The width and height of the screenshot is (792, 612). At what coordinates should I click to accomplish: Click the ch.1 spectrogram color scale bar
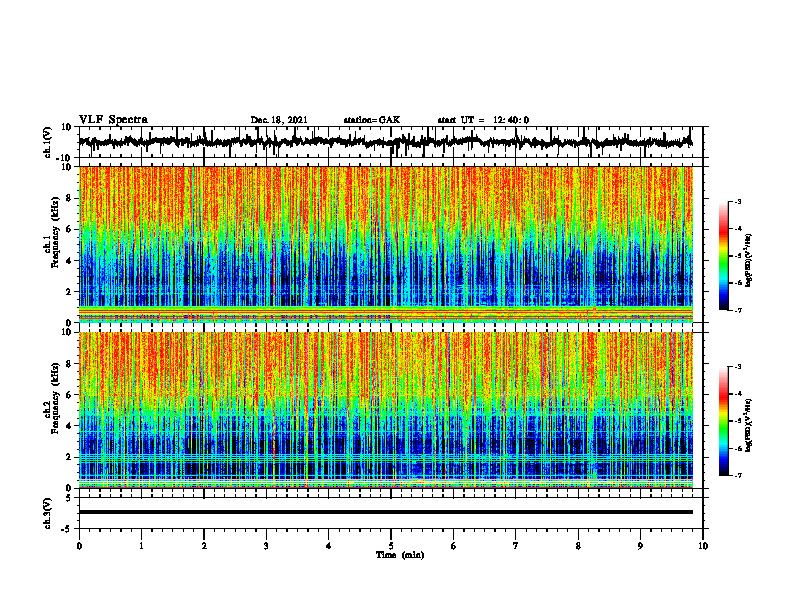click(723, 256)
